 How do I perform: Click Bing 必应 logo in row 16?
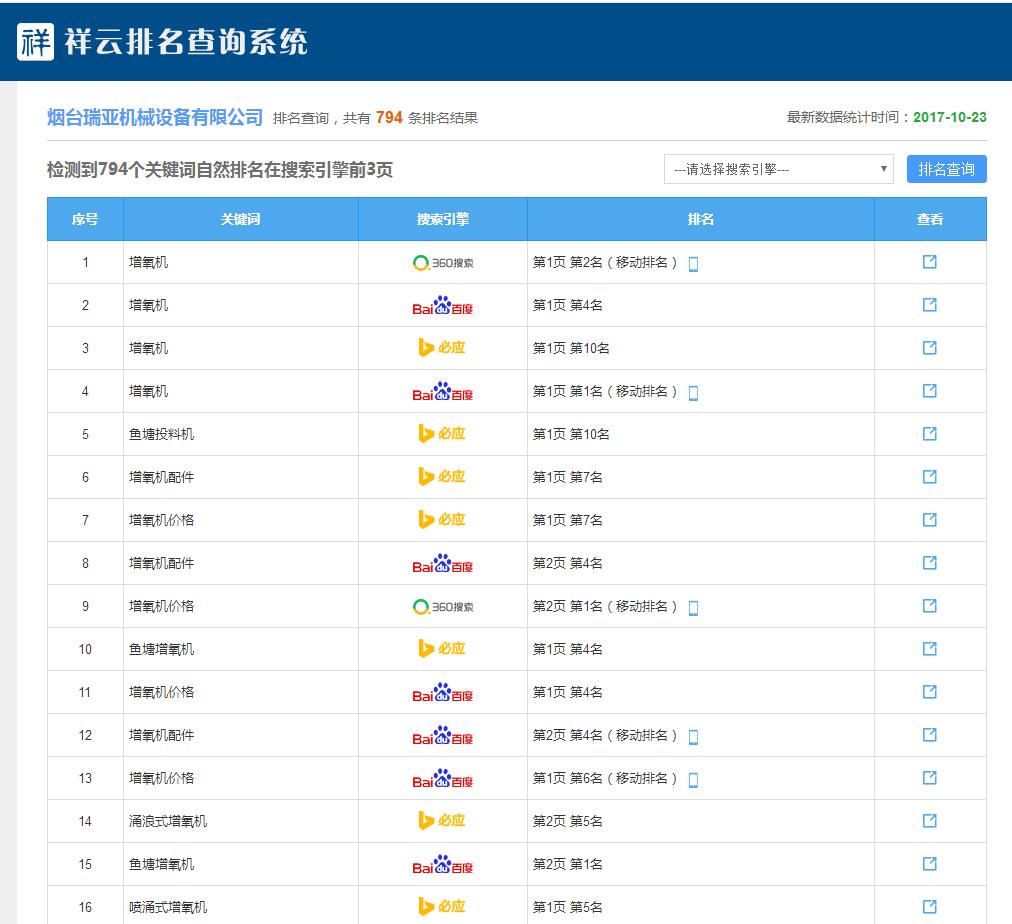pyautogui.click(x=442, y=907)
